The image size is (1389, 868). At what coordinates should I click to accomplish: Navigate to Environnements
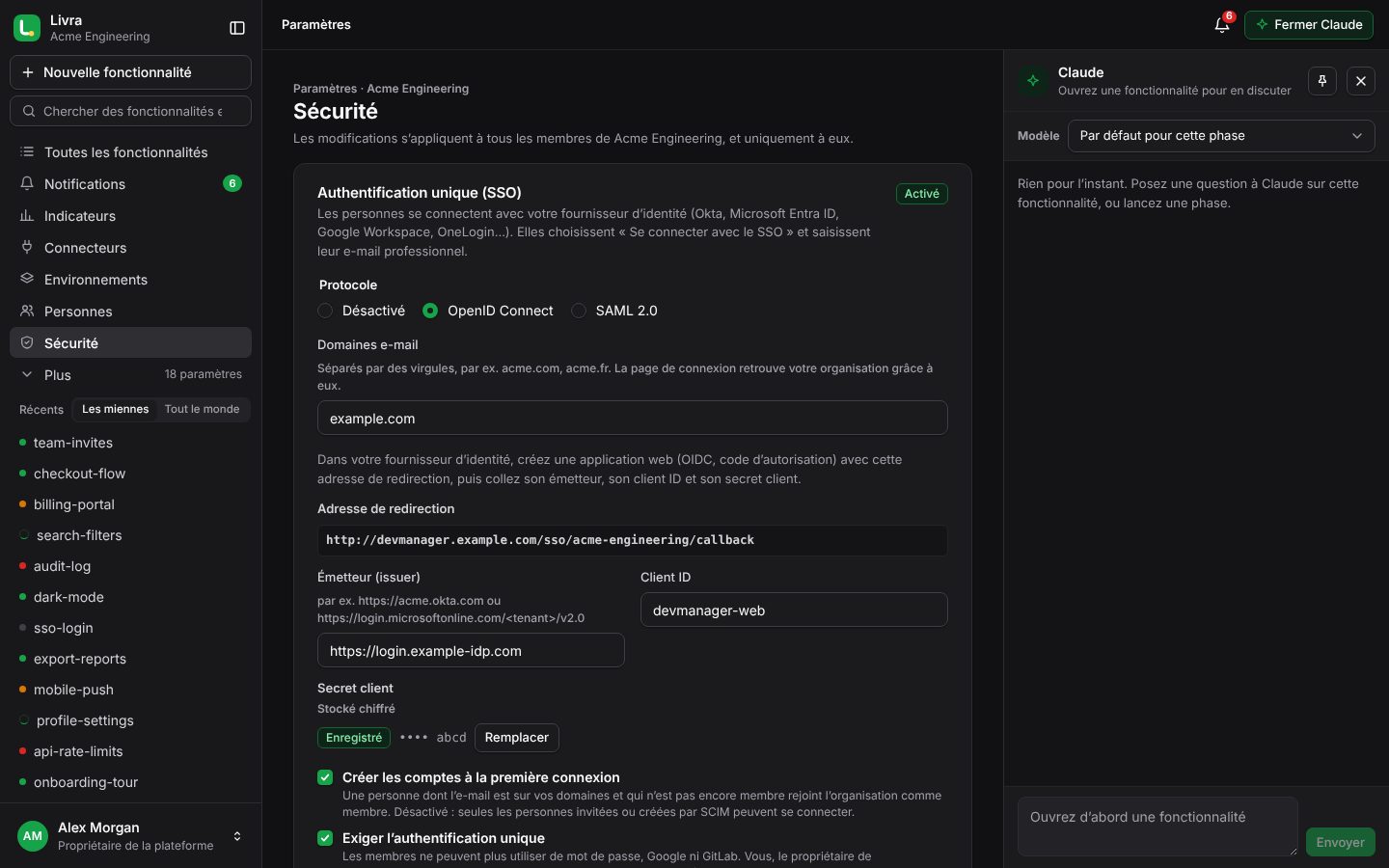(x=130, y=280)
